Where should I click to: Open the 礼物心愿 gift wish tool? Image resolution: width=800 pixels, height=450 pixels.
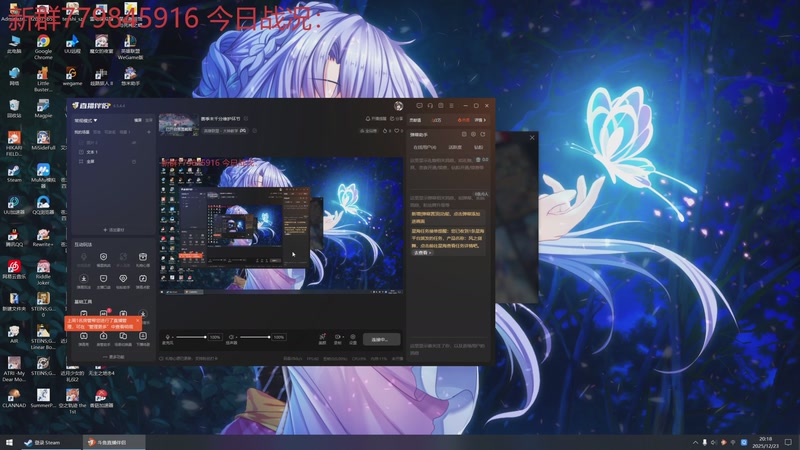pyautogui.click(x=143, y=259)
